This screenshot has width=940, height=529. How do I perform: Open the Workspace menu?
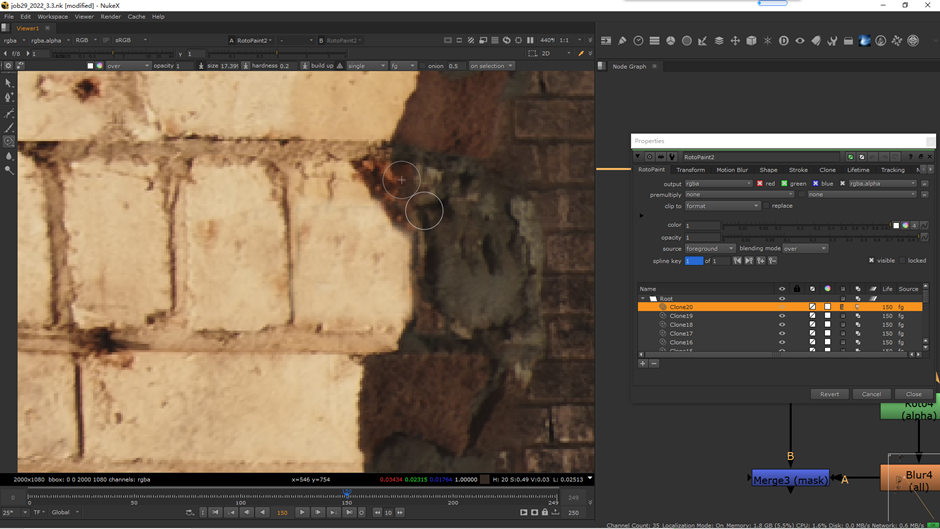point(53,17)
